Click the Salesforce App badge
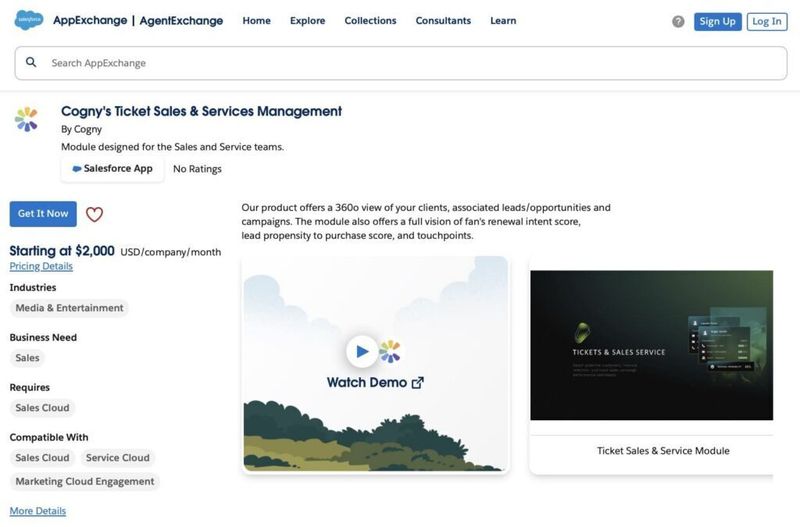This screenshot has height=527, width=800. [x=112, y=169]
